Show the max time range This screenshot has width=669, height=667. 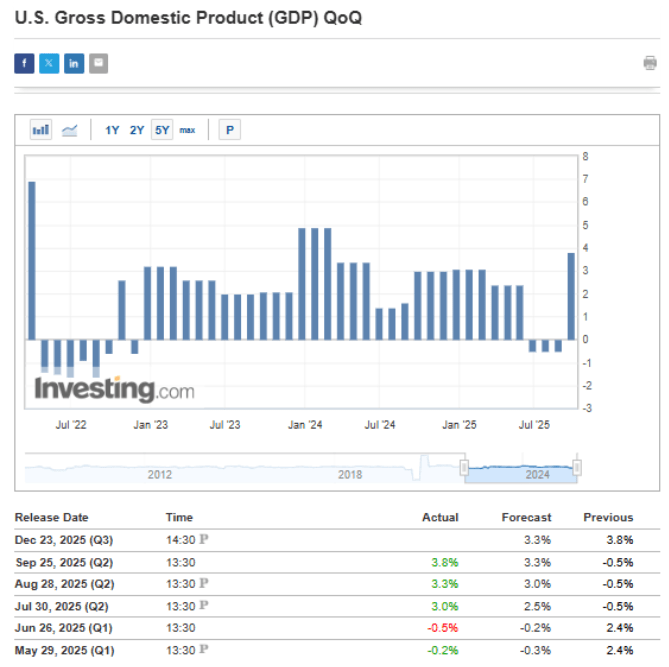(187, 130)
